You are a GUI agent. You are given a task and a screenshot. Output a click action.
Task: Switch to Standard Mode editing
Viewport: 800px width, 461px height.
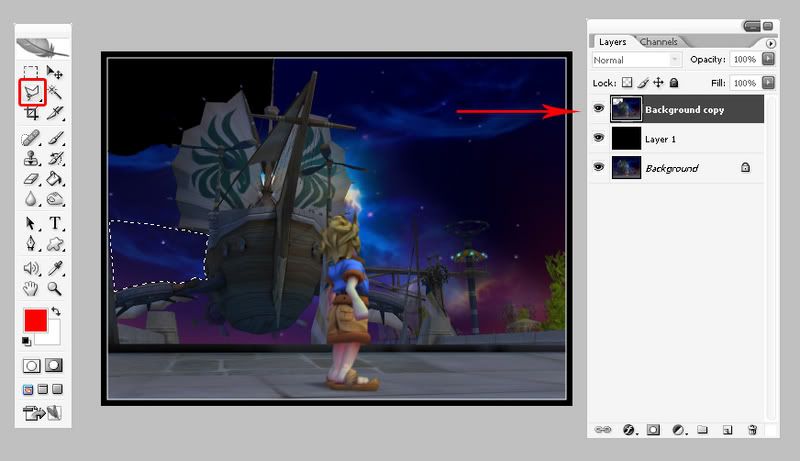31,366
